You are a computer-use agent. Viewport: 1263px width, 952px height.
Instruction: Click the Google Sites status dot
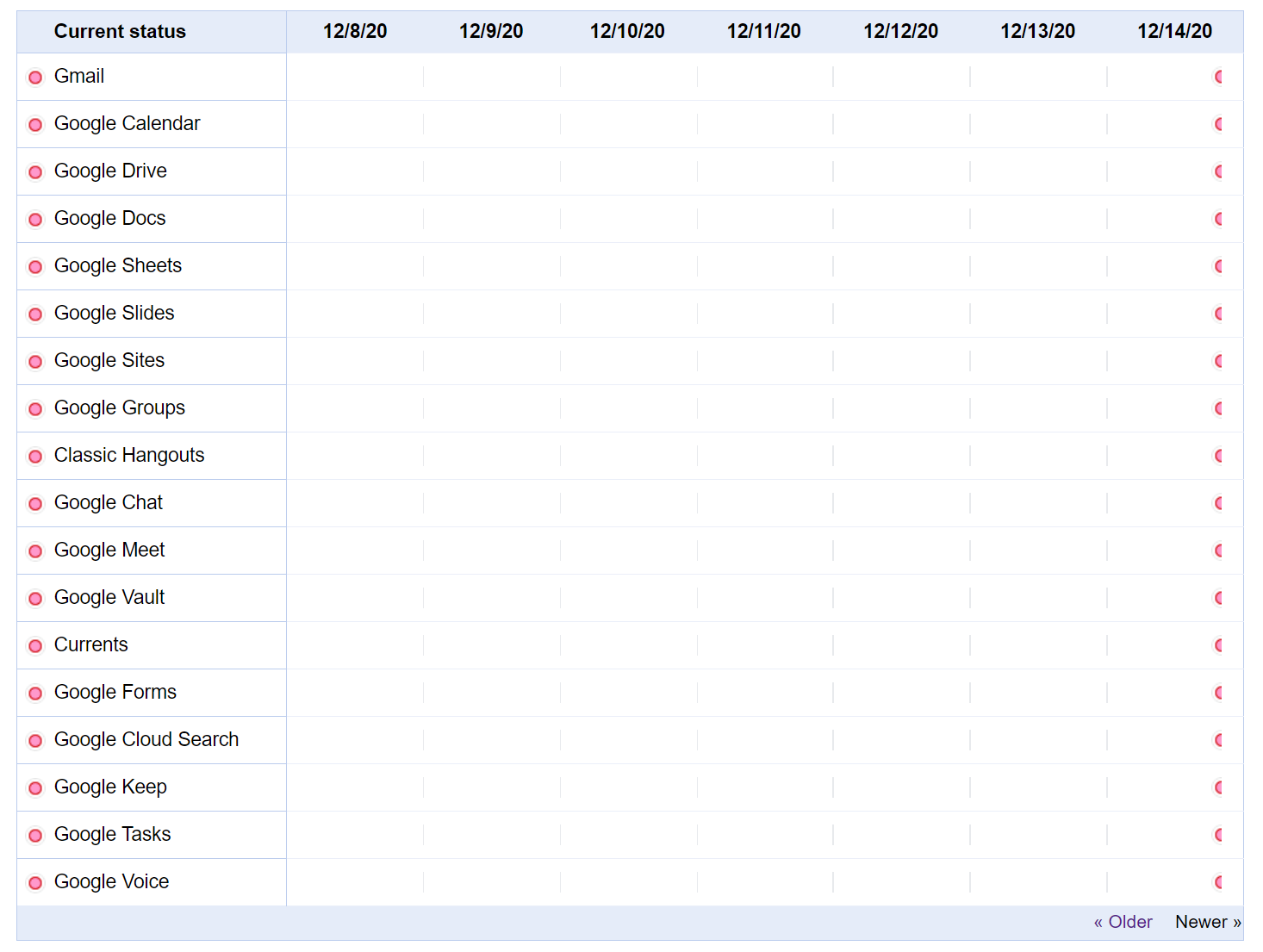(x=35, y=362)
